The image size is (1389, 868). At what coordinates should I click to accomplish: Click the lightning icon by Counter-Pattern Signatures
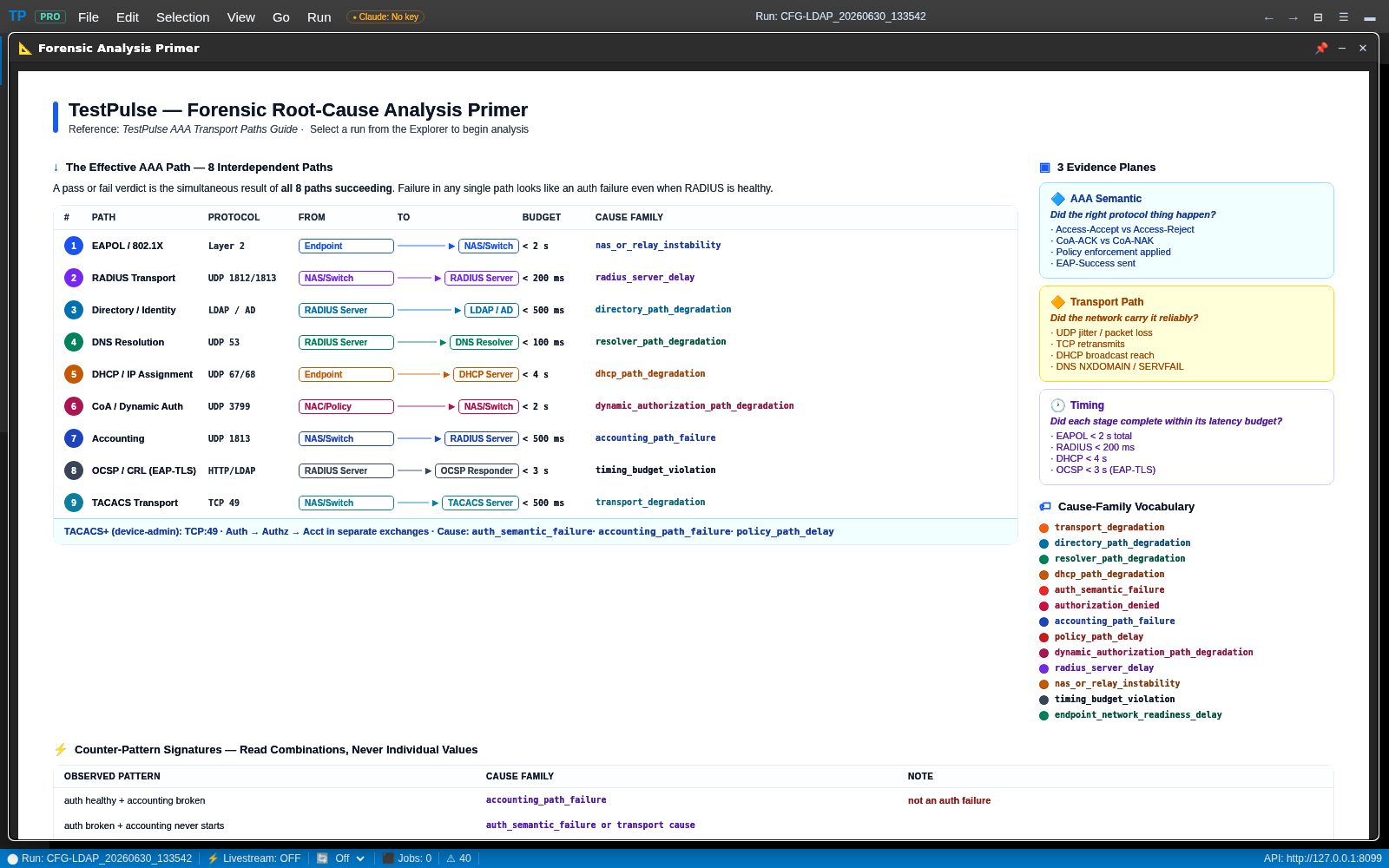[x=61, y=750]
